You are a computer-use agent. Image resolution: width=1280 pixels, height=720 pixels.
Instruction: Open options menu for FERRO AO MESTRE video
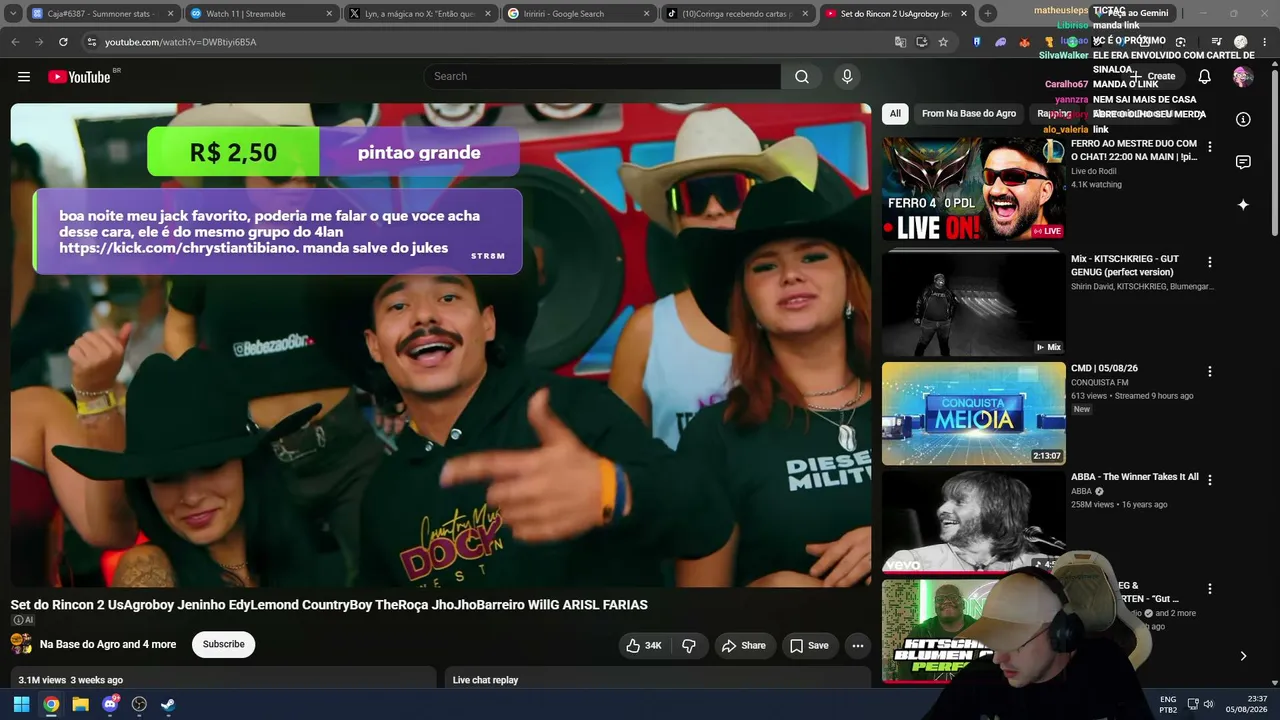1209,147
